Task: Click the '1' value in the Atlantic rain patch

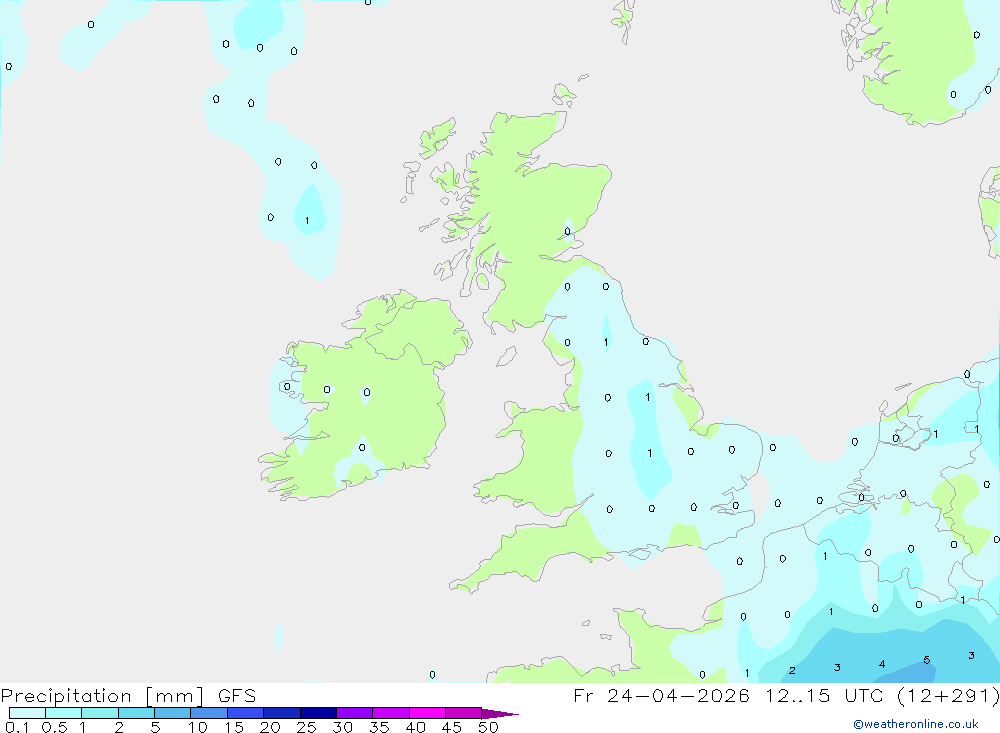Action: coord(307,221)
